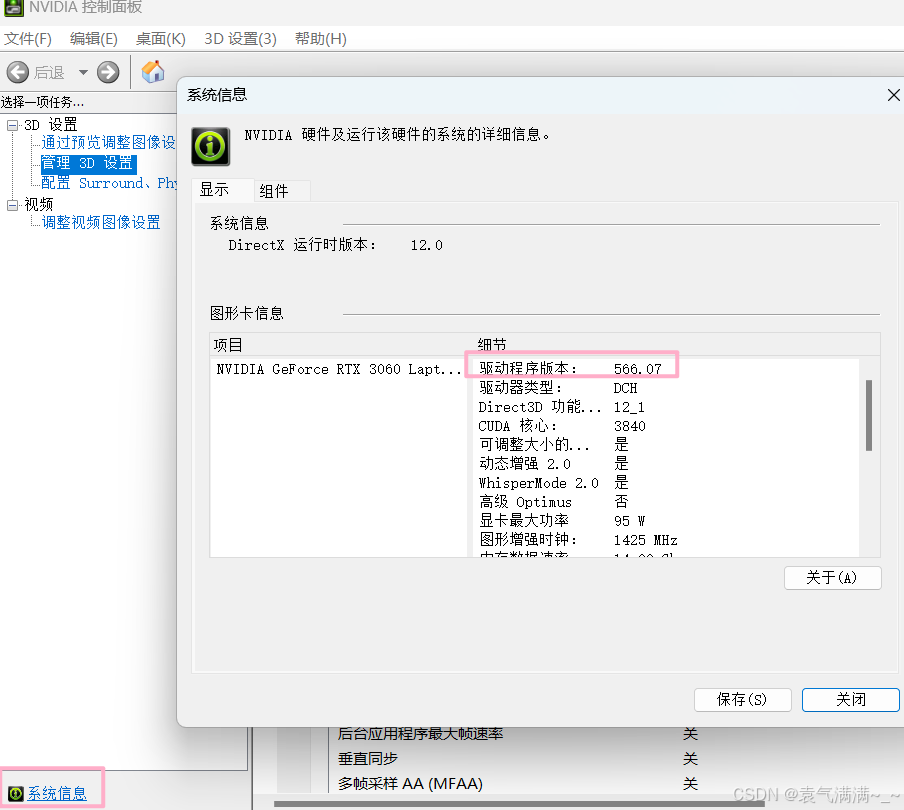Click the 驱动器类型 DCH row
The image size is (904, 810).
[x=558, y=388]
